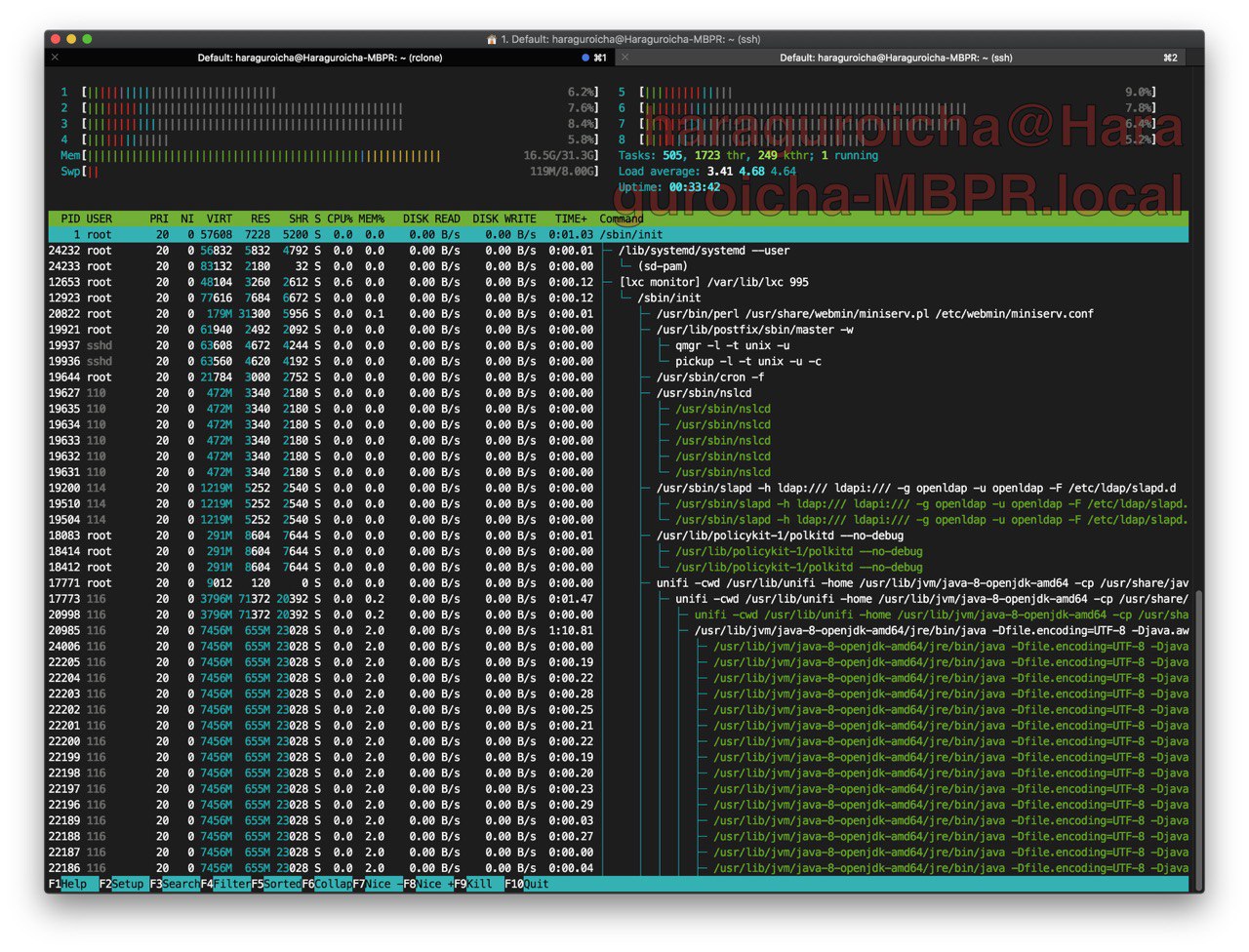
Task: Click the SHR column header
Action: (x=299, y=218)
